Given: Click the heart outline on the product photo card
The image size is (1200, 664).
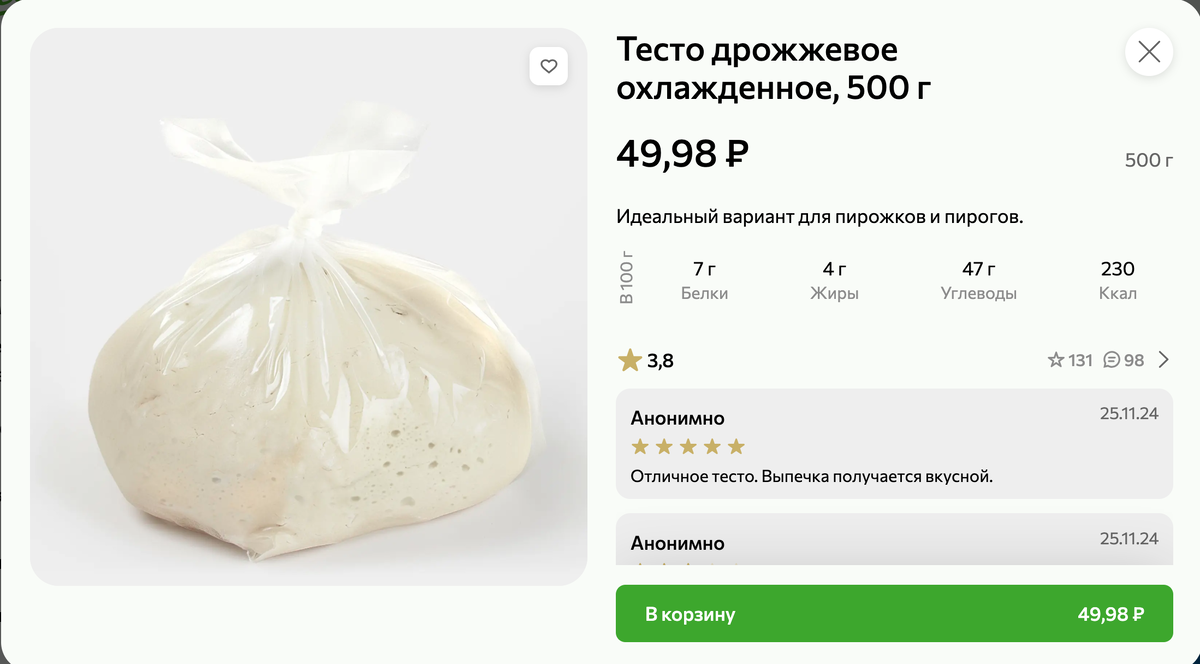Looking at the screenshot, I should pos(548,65).
